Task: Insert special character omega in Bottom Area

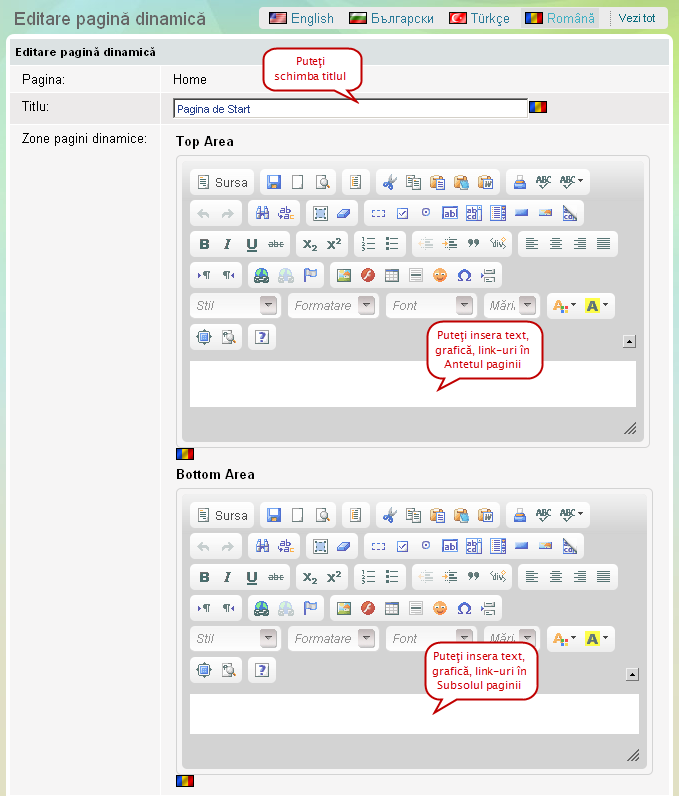Action: coord(464,608)
